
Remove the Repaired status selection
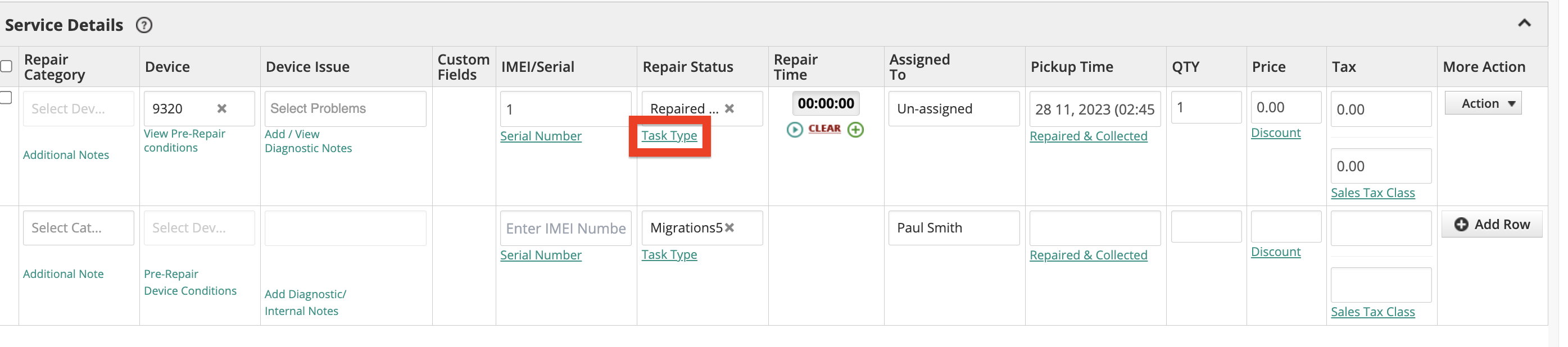[x=729, y=108]
